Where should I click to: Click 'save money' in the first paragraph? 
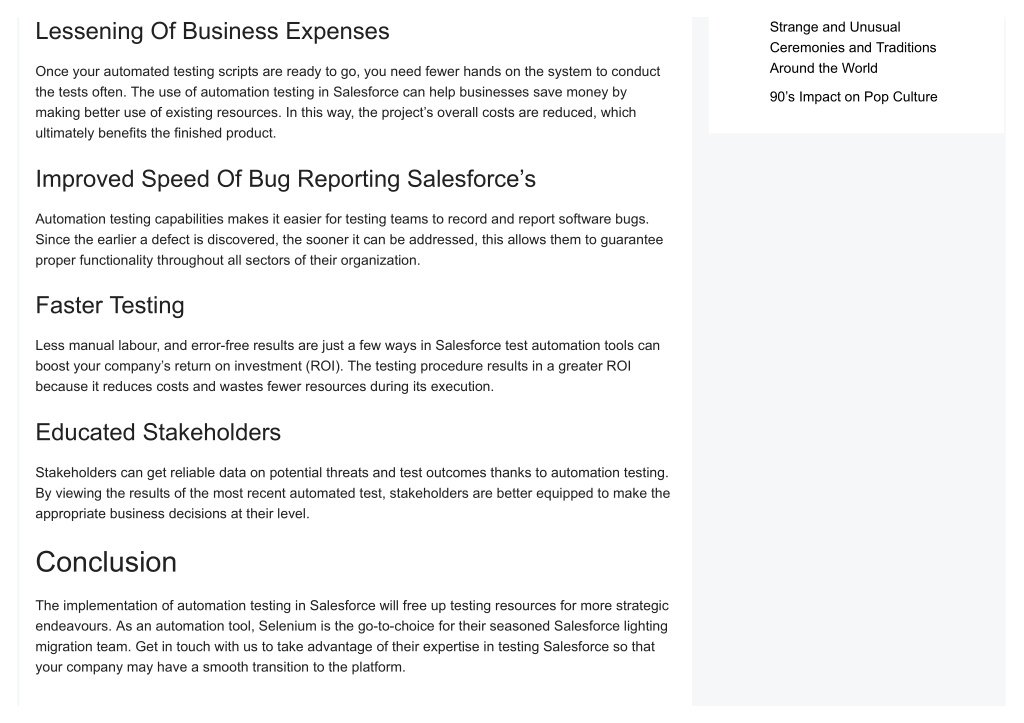tap(571, 92)
